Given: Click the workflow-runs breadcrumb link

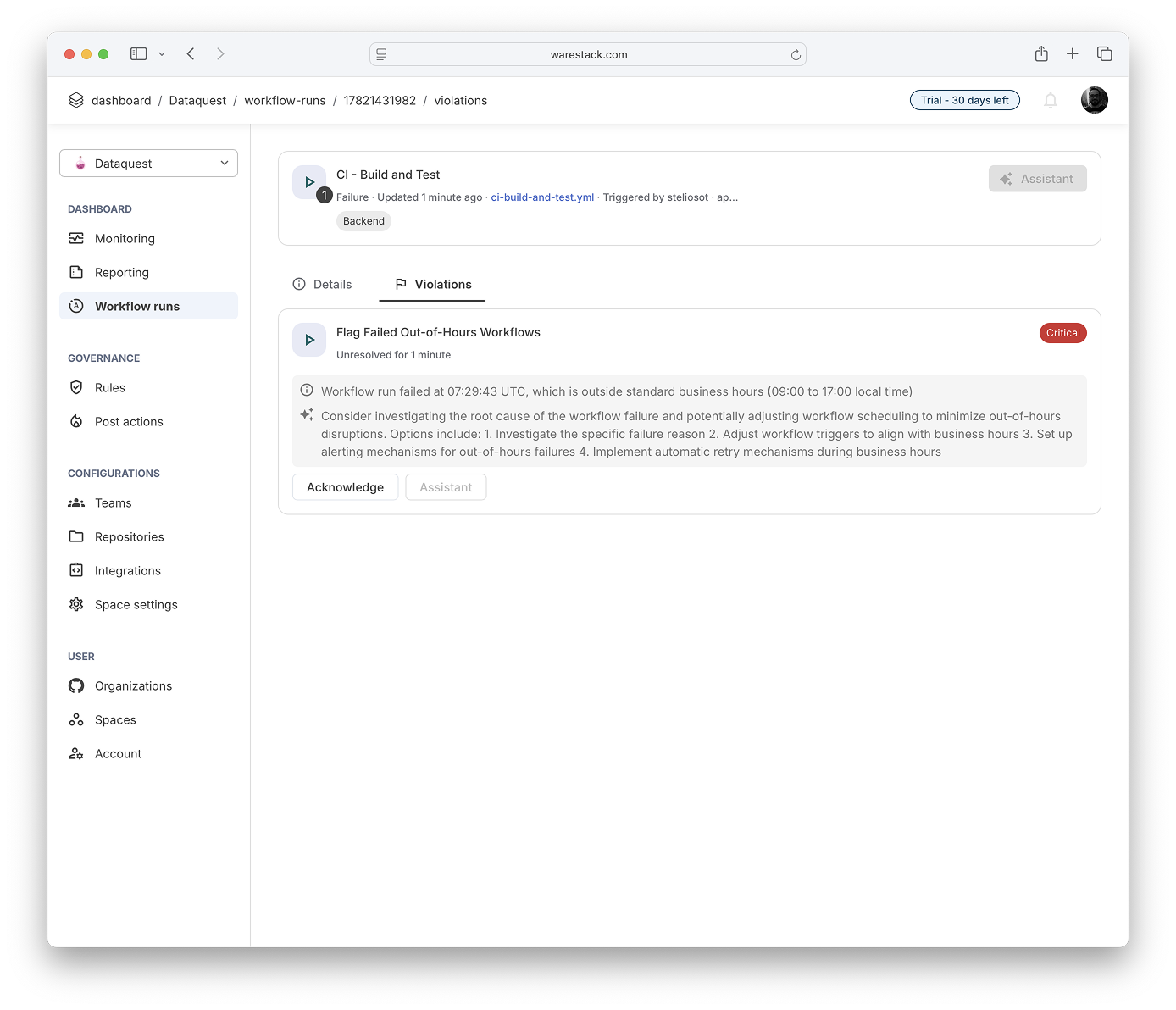Looking at the screenshot, I should (285, 101).
